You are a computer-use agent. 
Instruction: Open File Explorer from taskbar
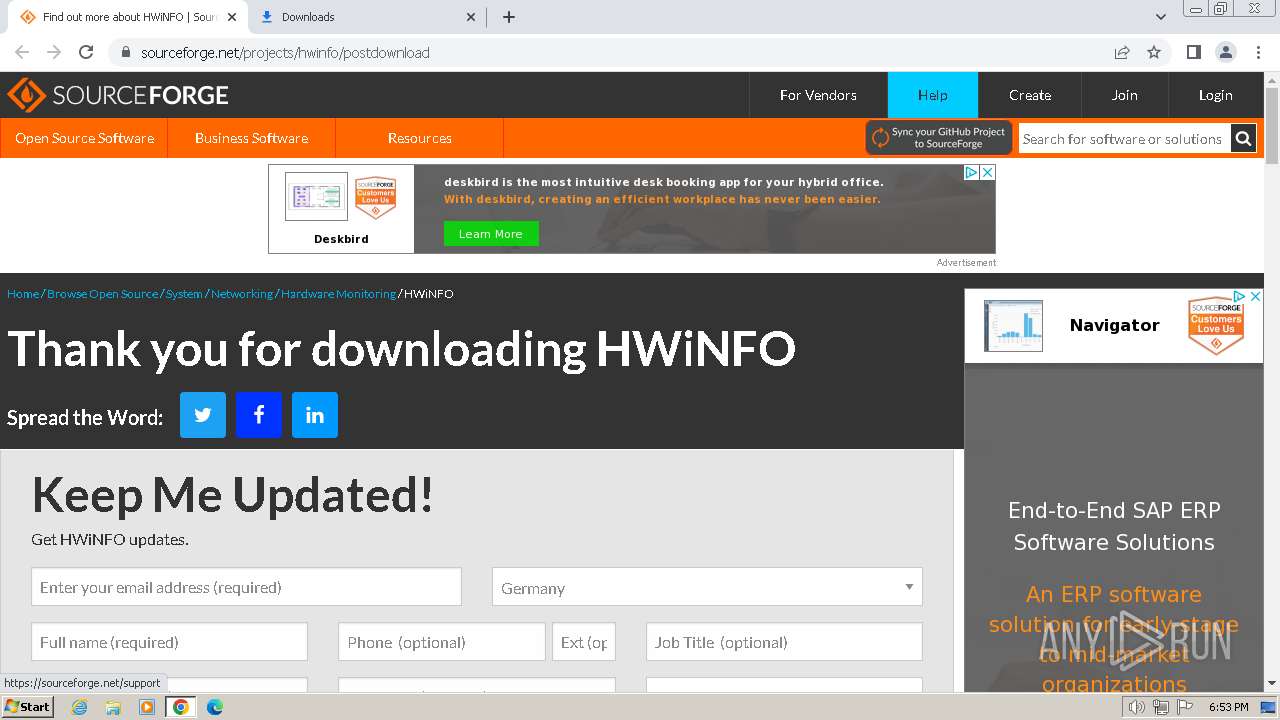pyautogui.click(x=113, y=707)
